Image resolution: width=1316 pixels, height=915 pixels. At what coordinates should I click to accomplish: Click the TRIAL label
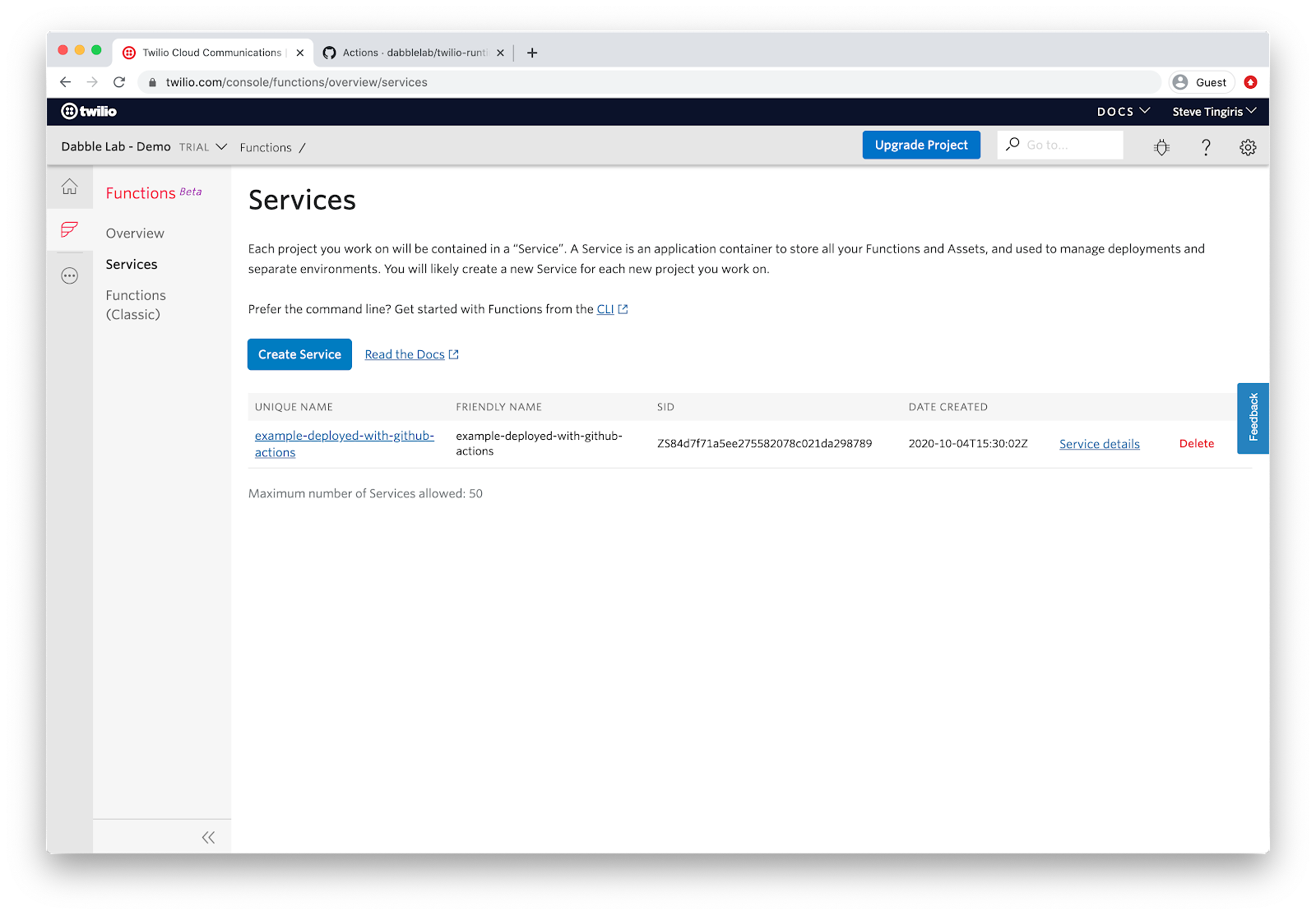tap(194, 147)
